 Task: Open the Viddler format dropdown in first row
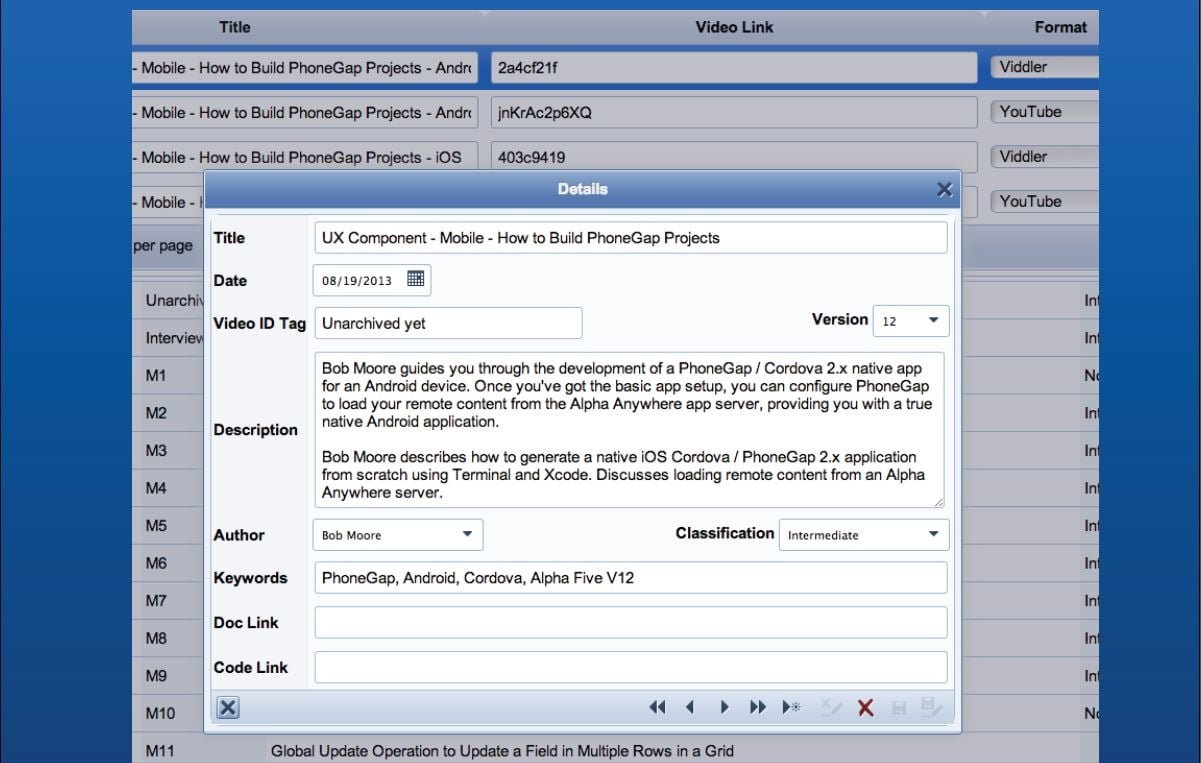[1044, 67]
